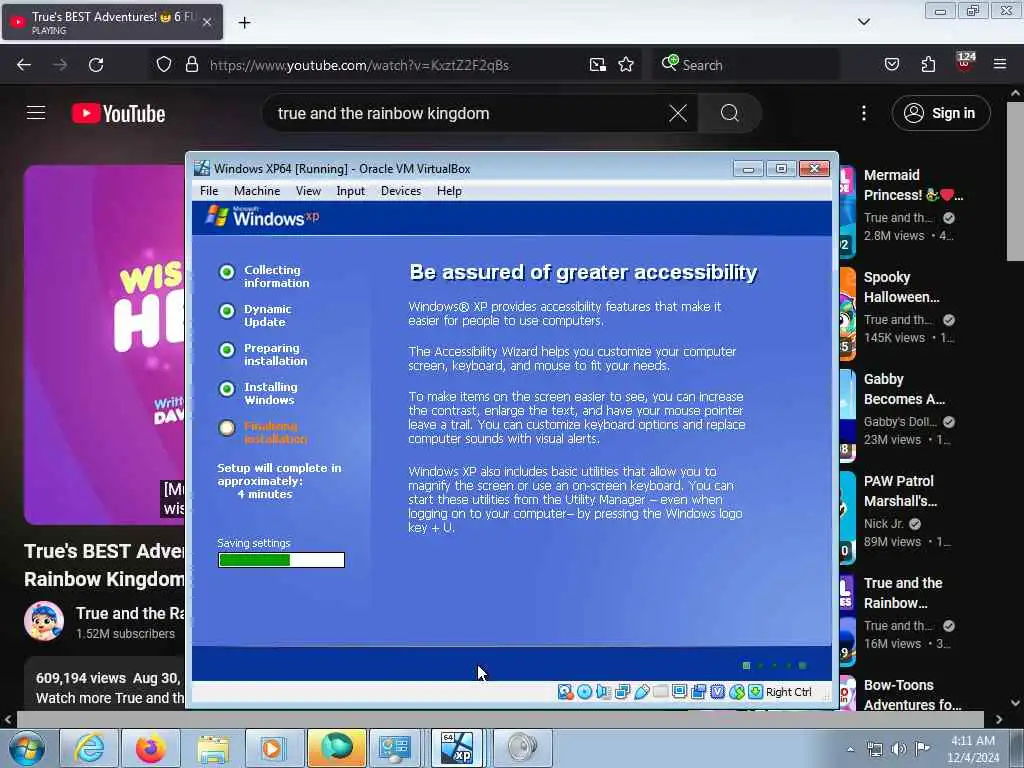Open the Firefox application menu
The image size is (1024, 768).
pyautogui.click(x=1000, y=64)
